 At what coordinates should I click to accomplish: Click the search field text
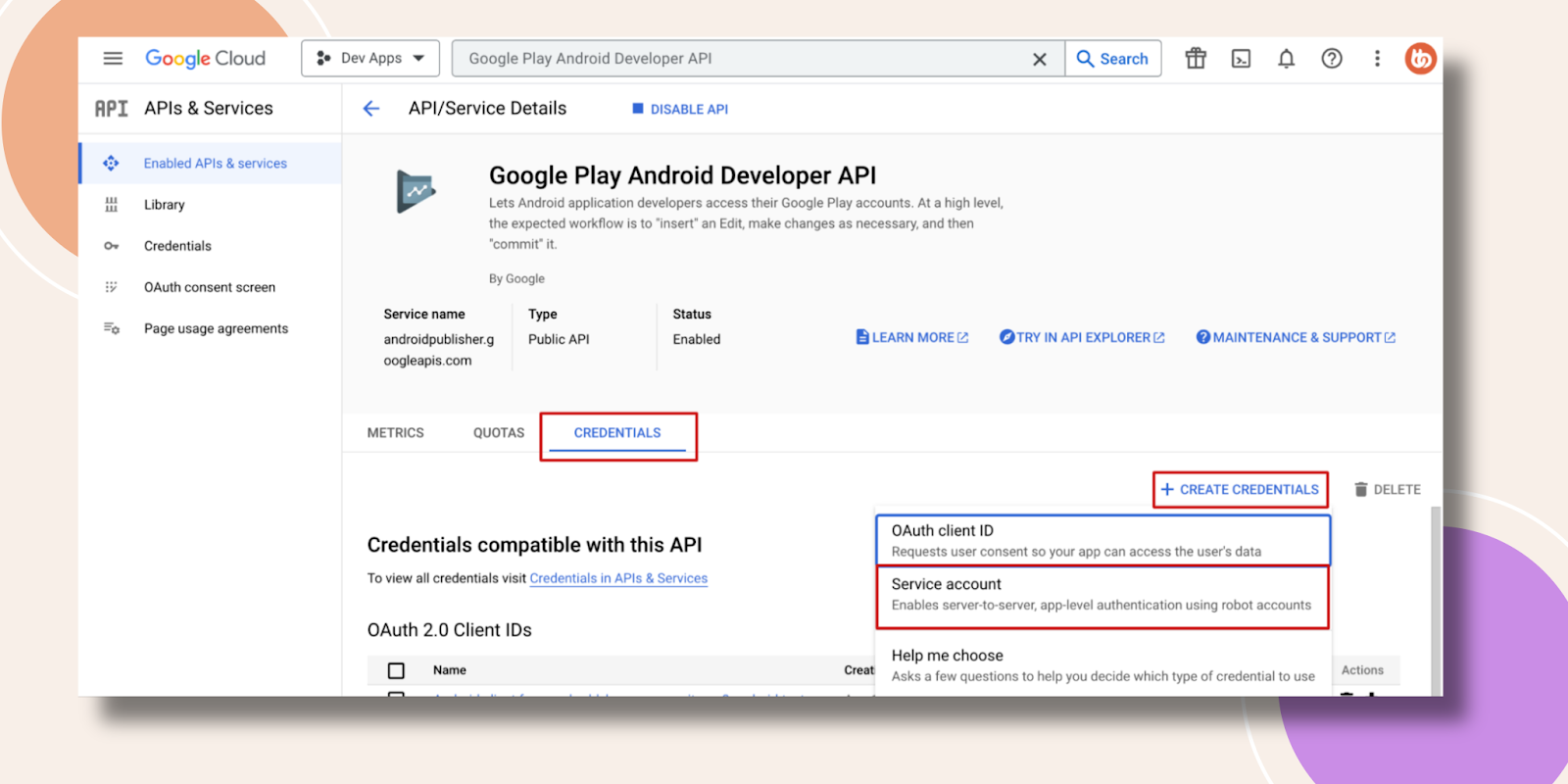tap(590, 59)
